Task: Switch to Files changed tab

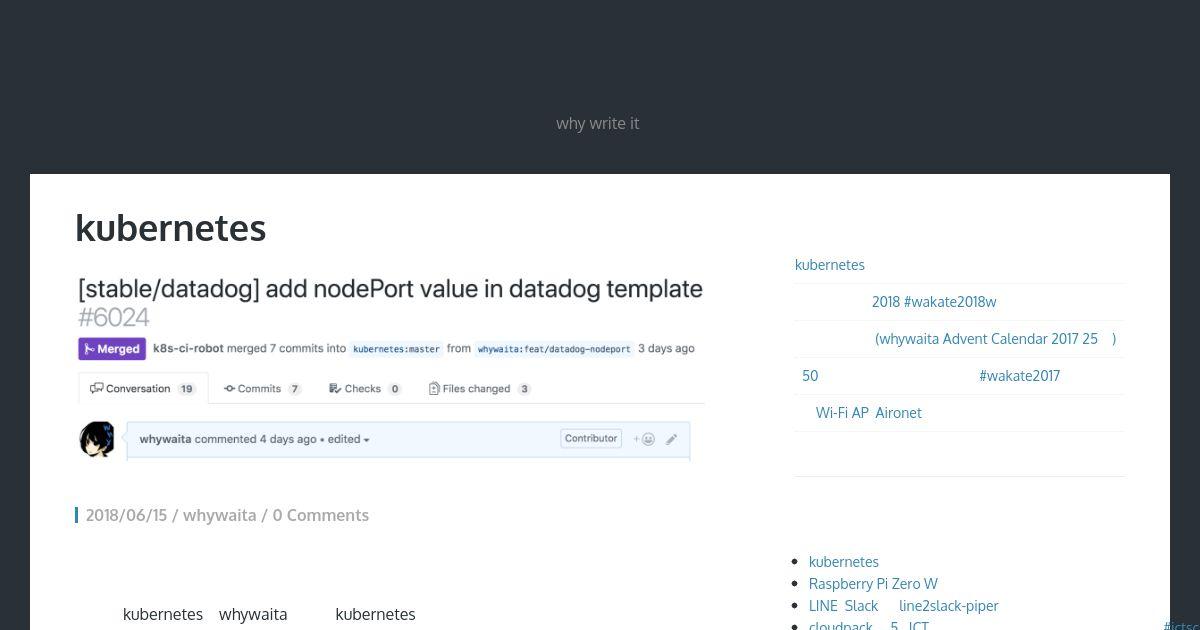Action: click(x=480, y=388)
